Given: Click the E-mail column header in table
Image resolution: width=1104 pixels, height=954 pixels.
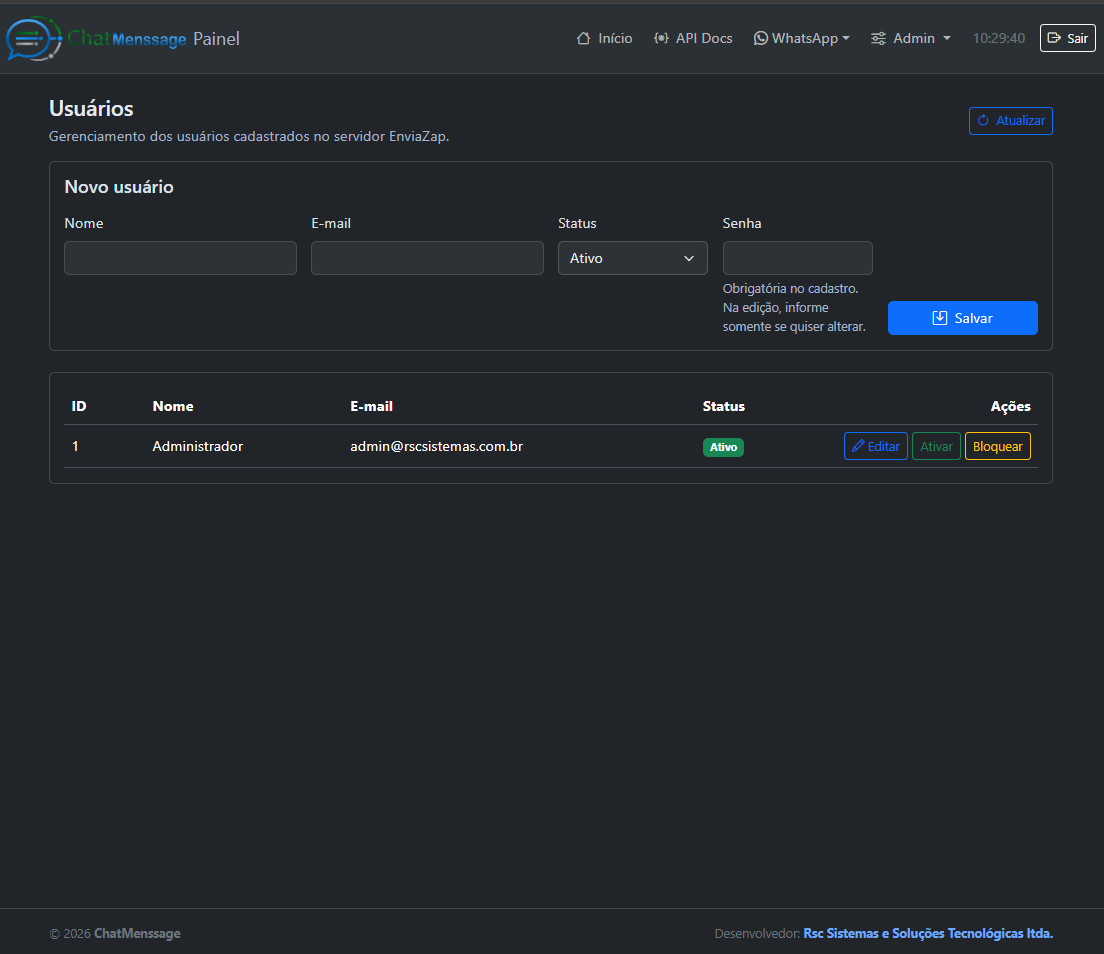Looking at the screenshot, I should 371,406.
